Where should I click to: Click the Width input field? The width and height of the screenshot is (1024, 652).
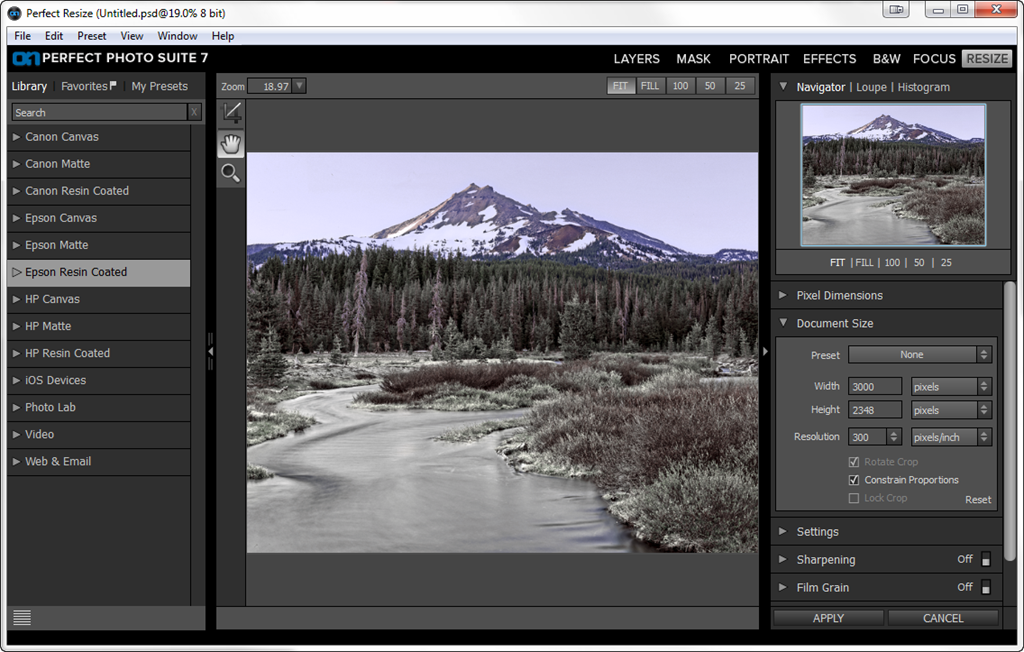click(x=874, y=387)
